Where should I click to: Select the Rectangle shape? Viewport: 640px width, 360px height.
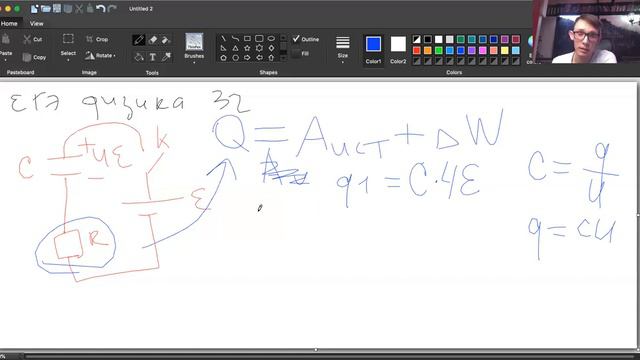click(x=247, y=38)
